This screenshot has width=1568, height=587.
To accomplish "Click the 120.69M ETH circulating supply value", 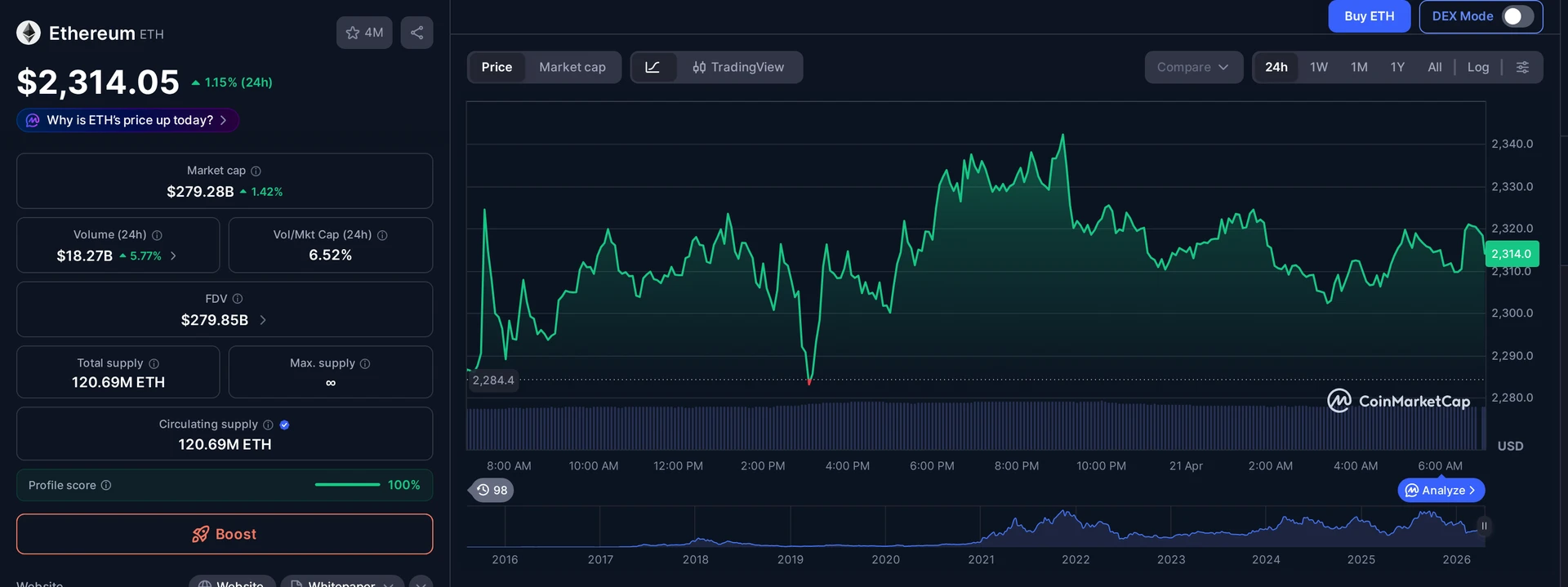I will tap(225, 444).
